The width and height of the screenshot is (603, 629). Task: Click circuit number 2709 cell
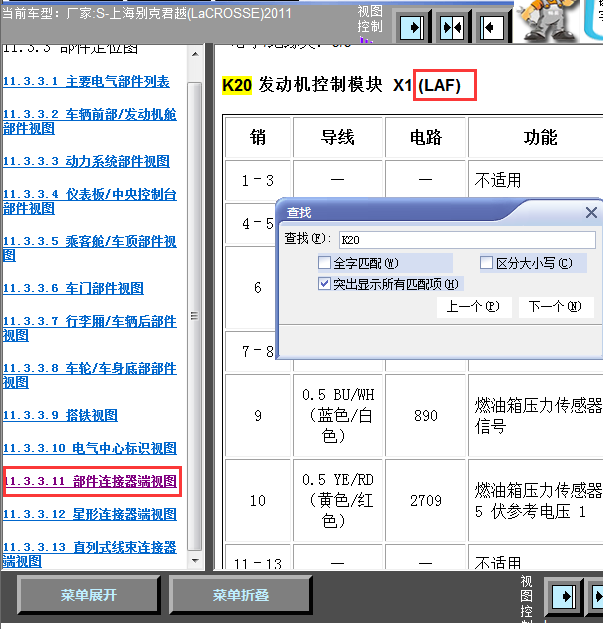pyautogui.click(x=426, y=501)
